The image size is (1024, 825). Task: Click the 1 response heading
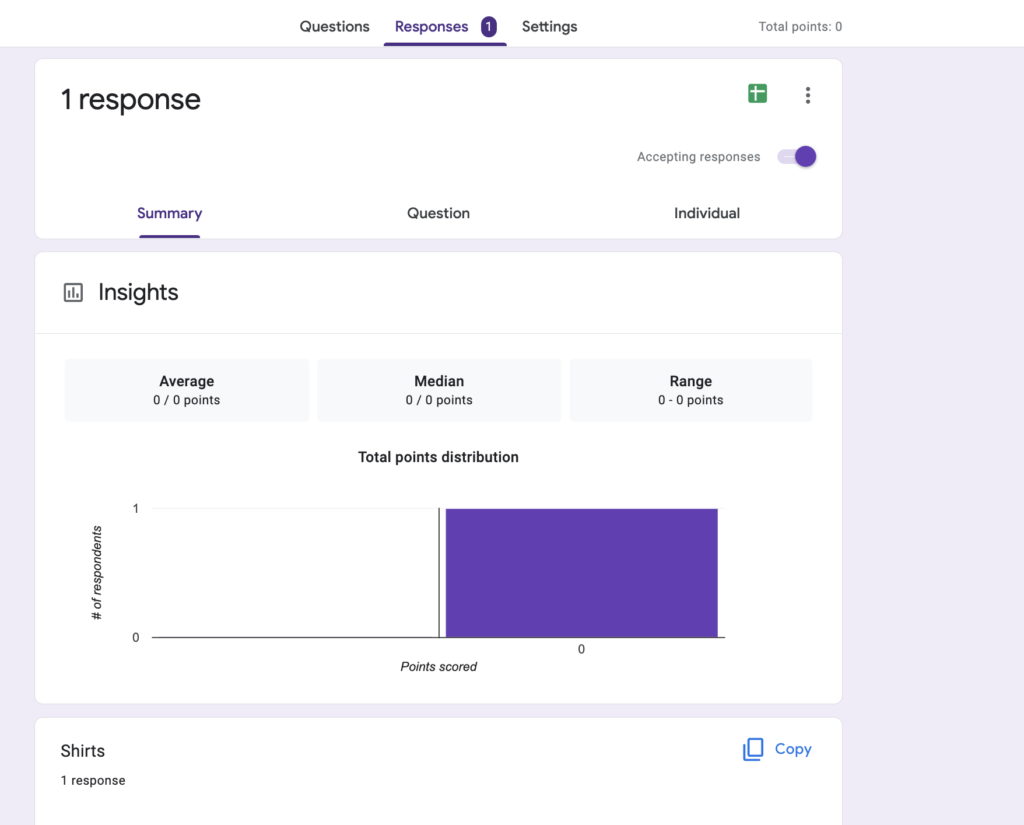[x=131, y=100]
